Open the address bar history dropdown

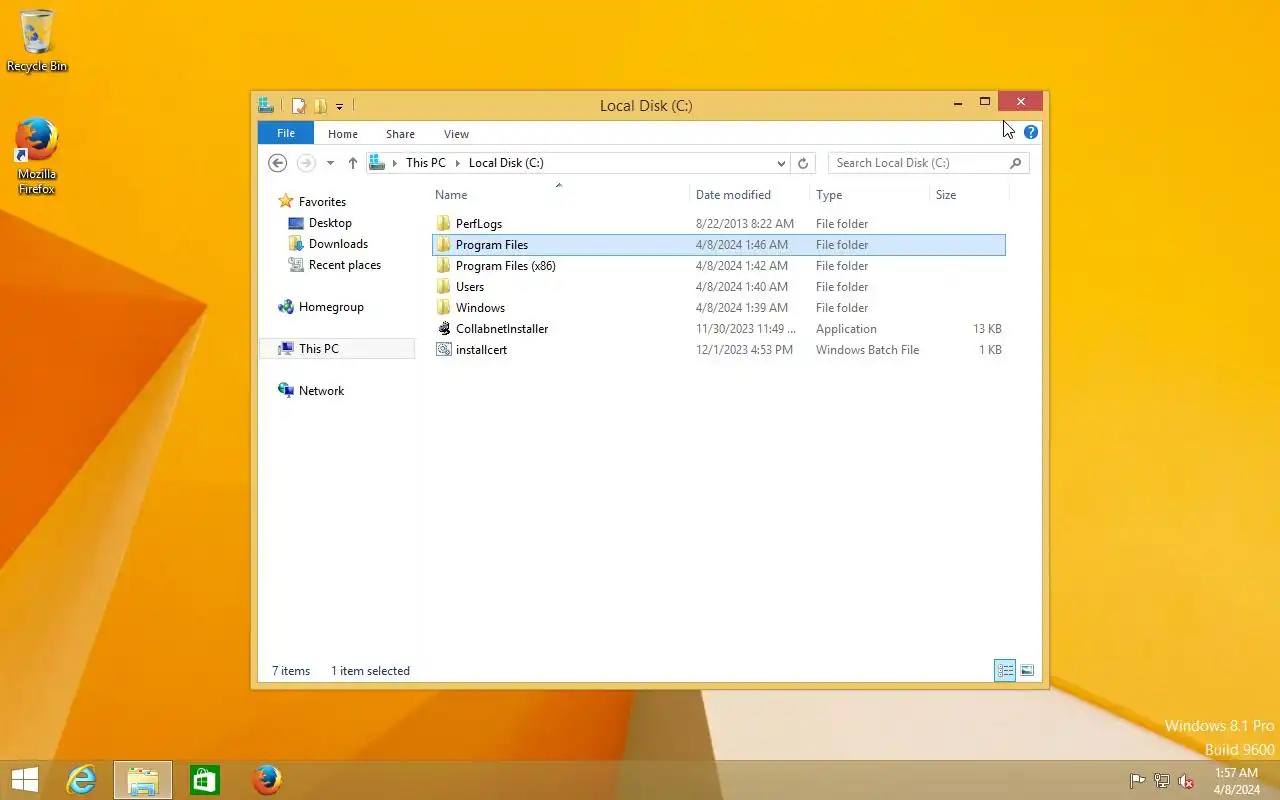pyautogui.click(x=781, y=163)
